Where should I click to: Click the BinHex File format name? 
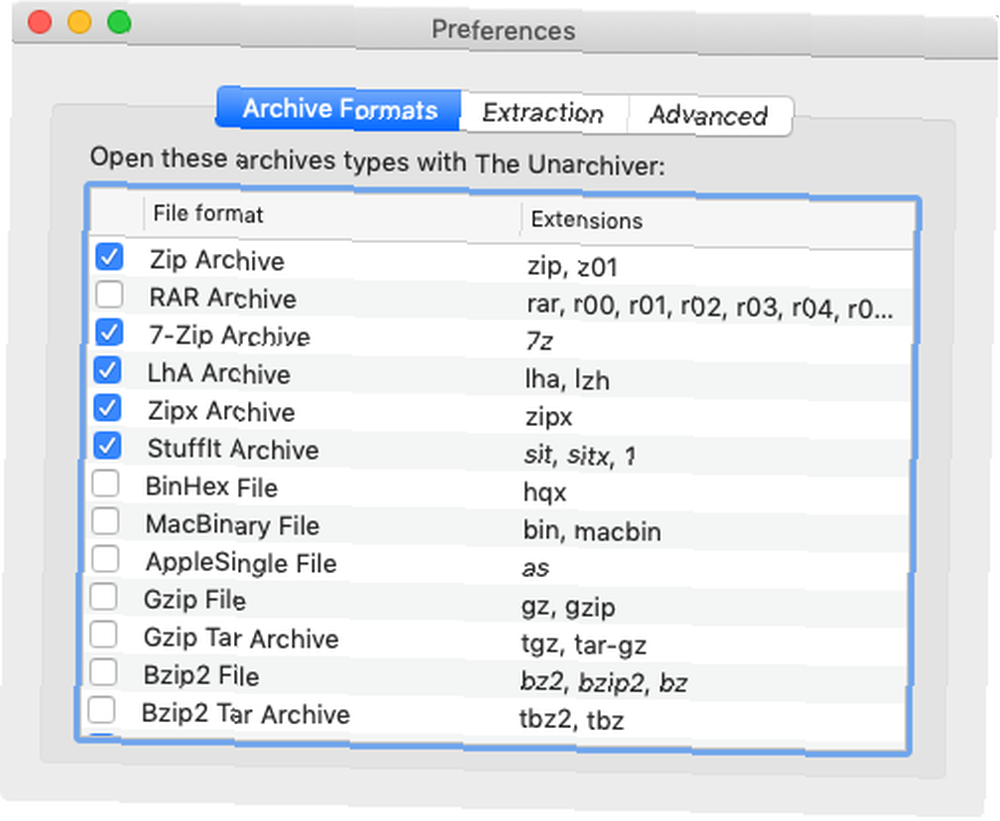(x=212, y=487)
